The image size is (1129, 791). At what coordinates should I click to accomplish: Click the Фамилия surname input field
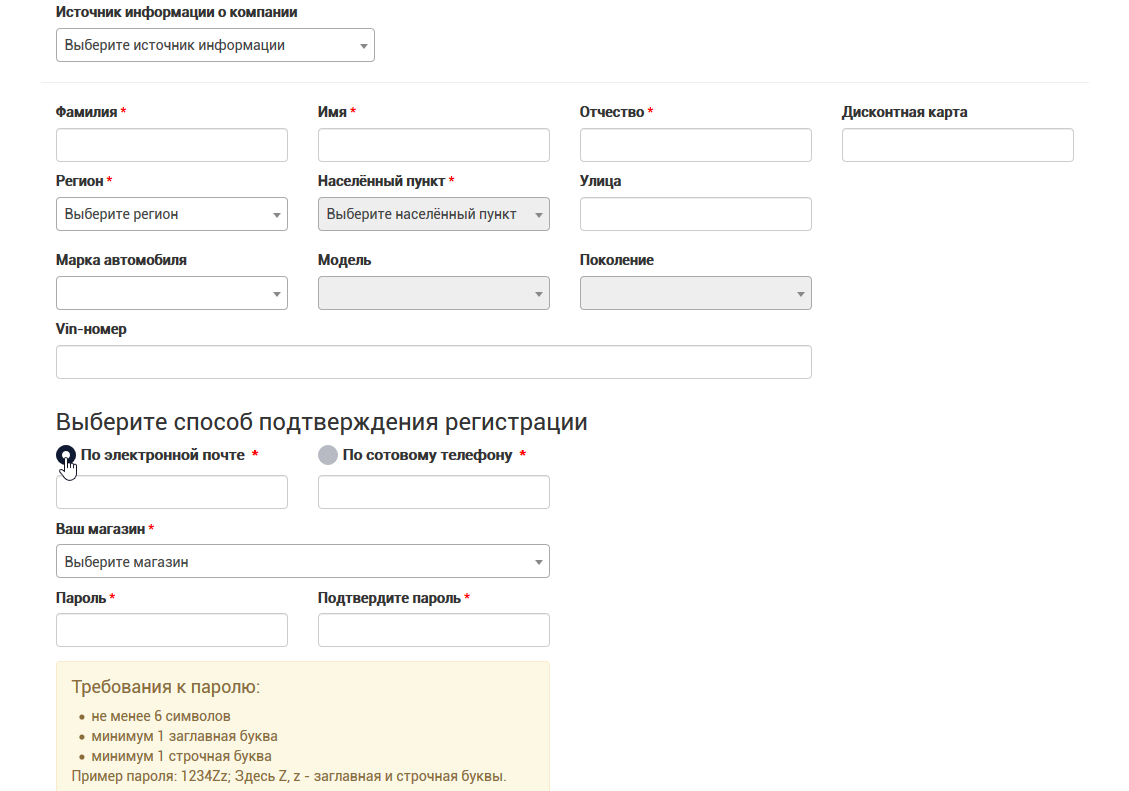pos(172,145)
